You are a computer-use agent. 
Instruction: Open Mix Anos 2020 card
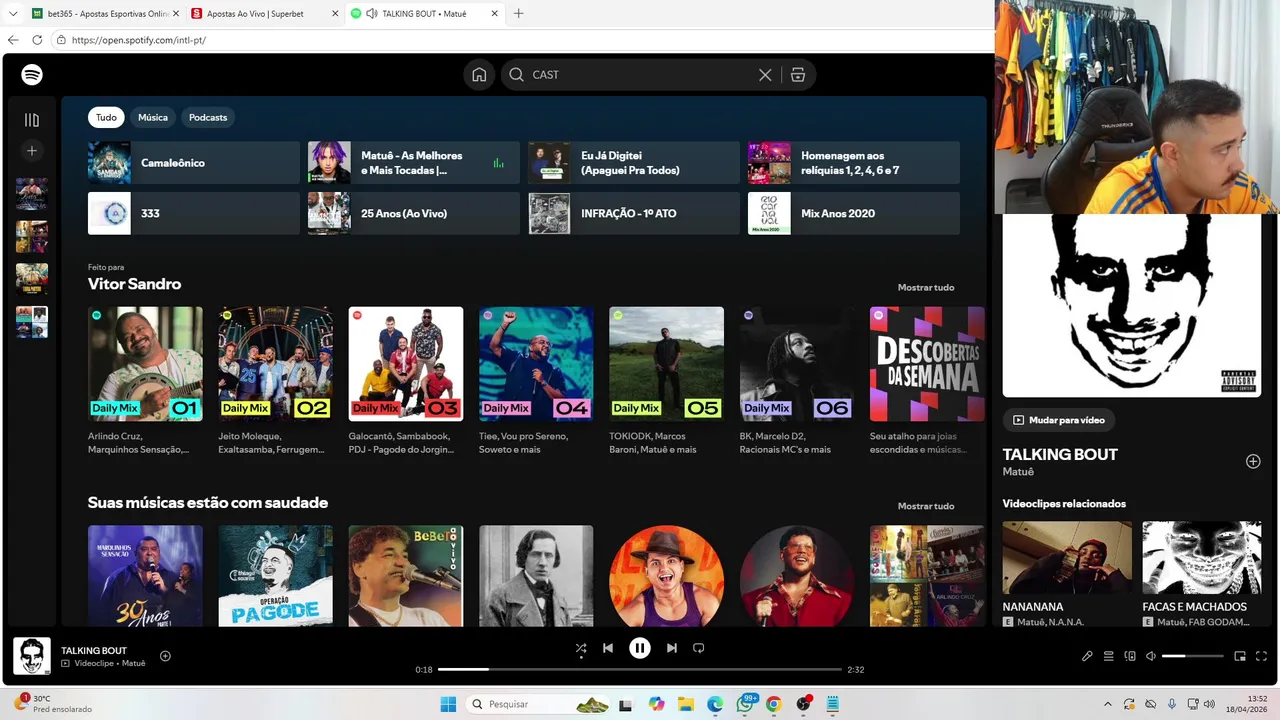click(854, 213)
